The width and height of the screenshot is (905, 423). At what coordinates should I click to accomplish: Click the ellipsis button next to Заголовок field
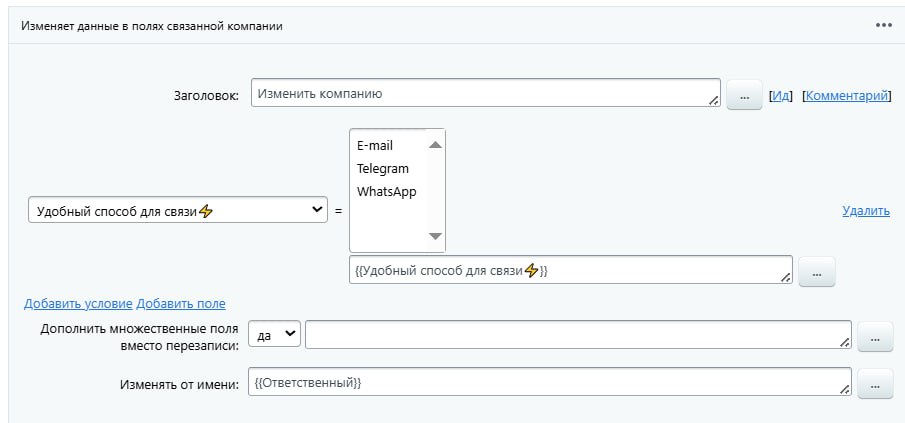743,96
